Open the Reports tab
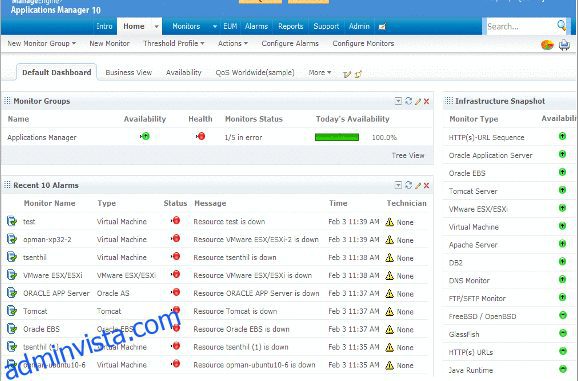Viewport: 578px width, 381px height. tap(290, 27)
